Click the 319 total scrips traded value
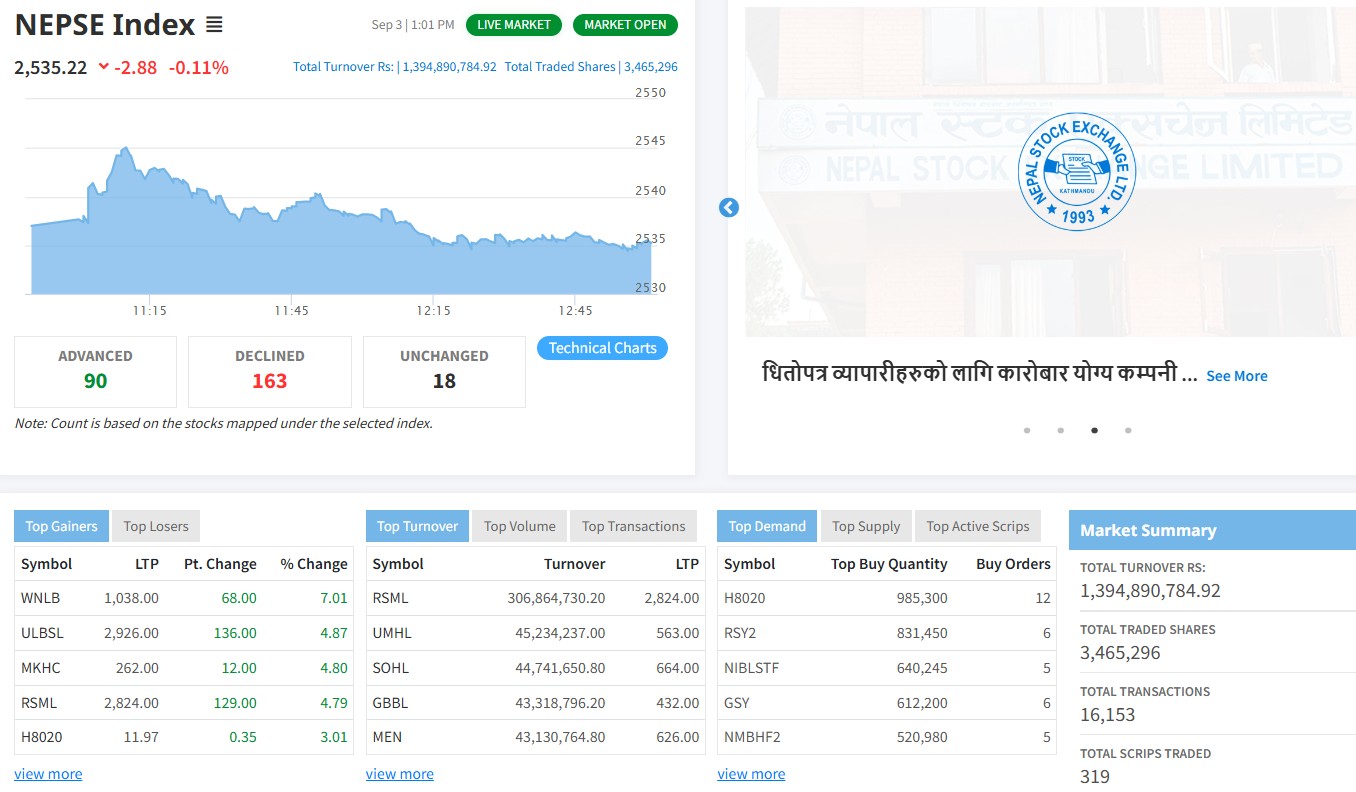1356x792 pixels. click(x=1095, y=777)
